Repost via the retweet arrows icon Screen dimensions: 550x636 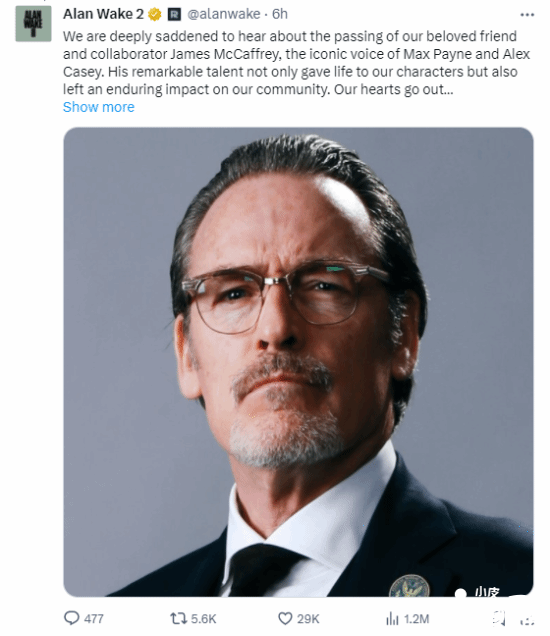coord(178,619)
